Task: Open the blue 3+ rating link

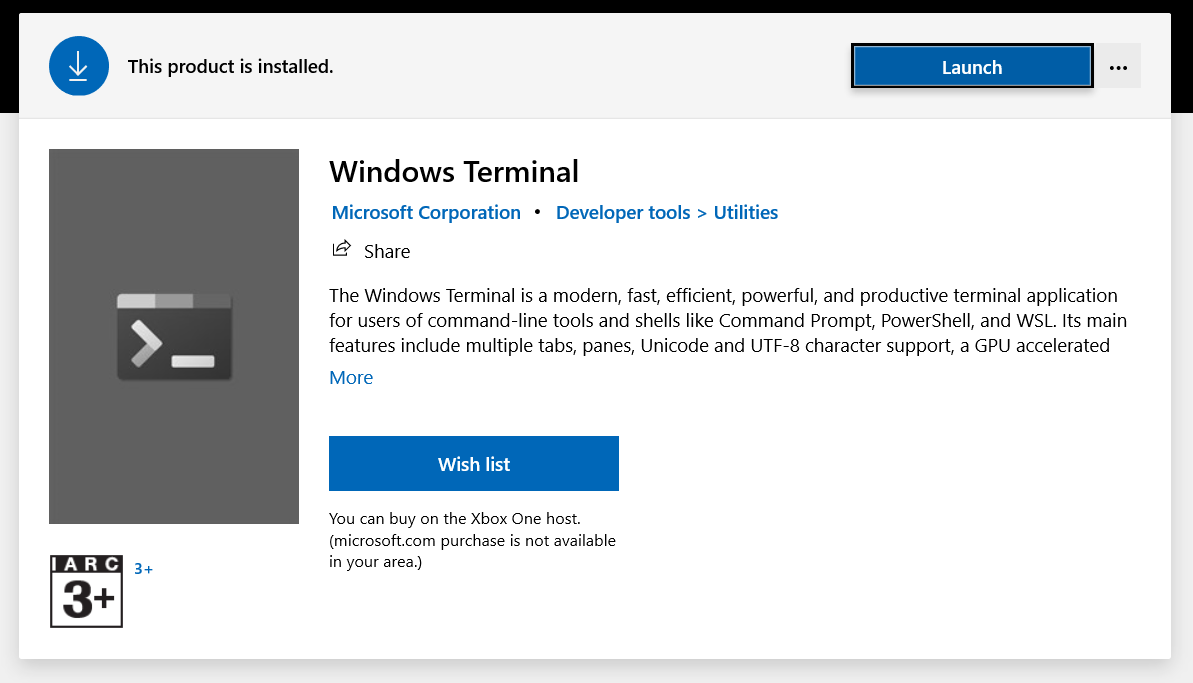Action: [143, 569]
